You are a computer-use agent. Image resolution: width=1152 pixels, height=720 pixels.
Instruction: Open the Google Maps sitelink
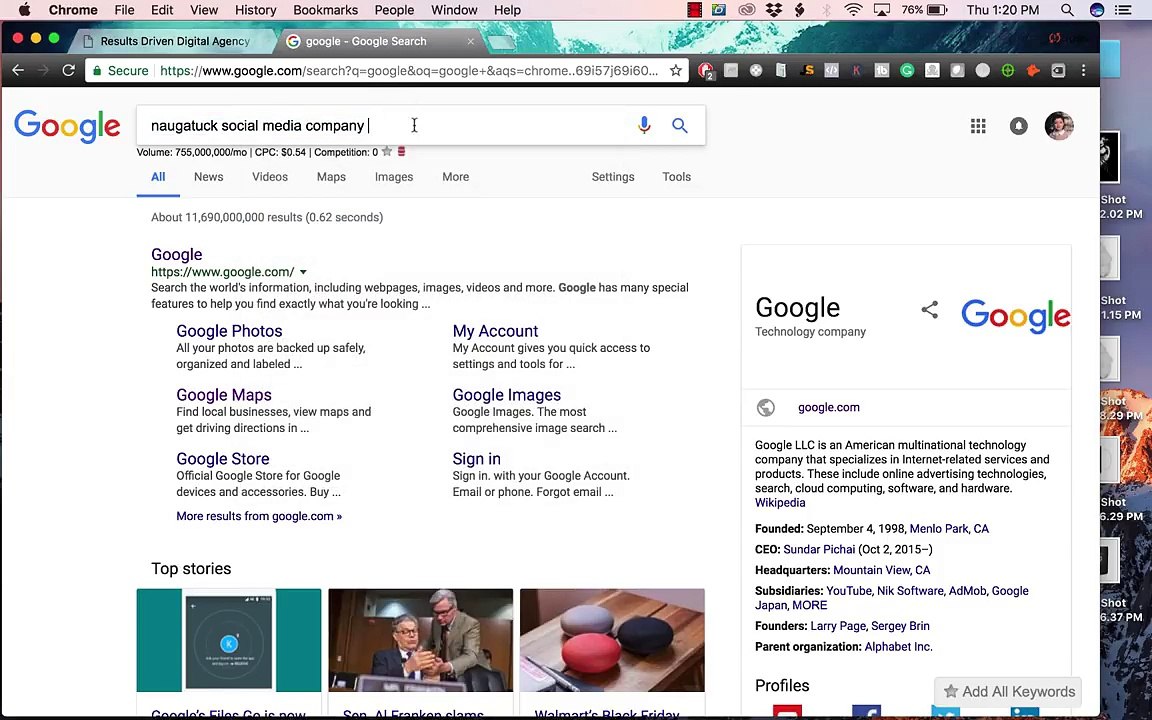point(224,395)
